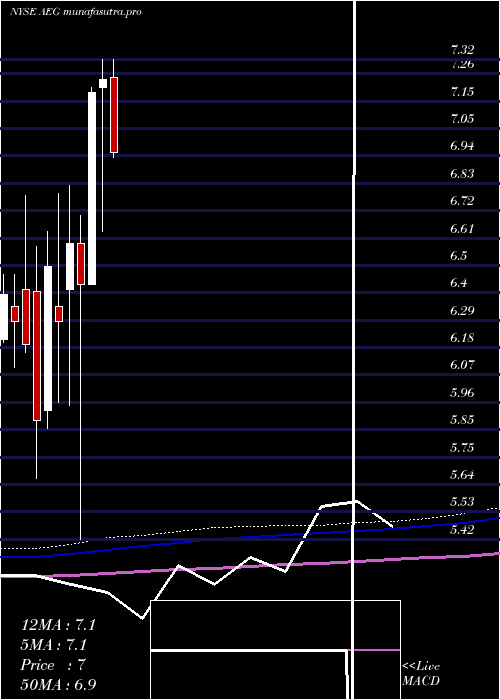Image resolution: width=500 pixels, height=700 pixels.
Task: Select the tallest white candlestick body
Action: pyautogui.click(x=92, y=188)
